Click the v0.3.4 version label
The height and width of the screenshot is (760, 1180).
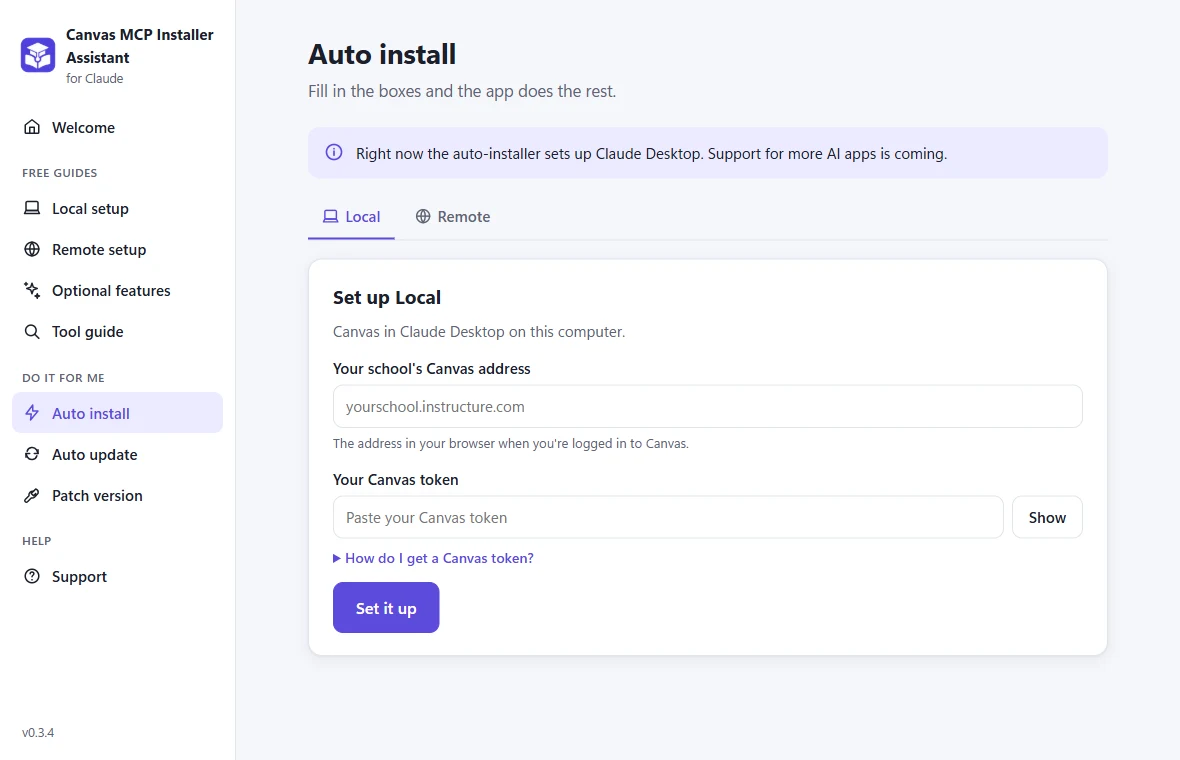click(x=38, y=732)
